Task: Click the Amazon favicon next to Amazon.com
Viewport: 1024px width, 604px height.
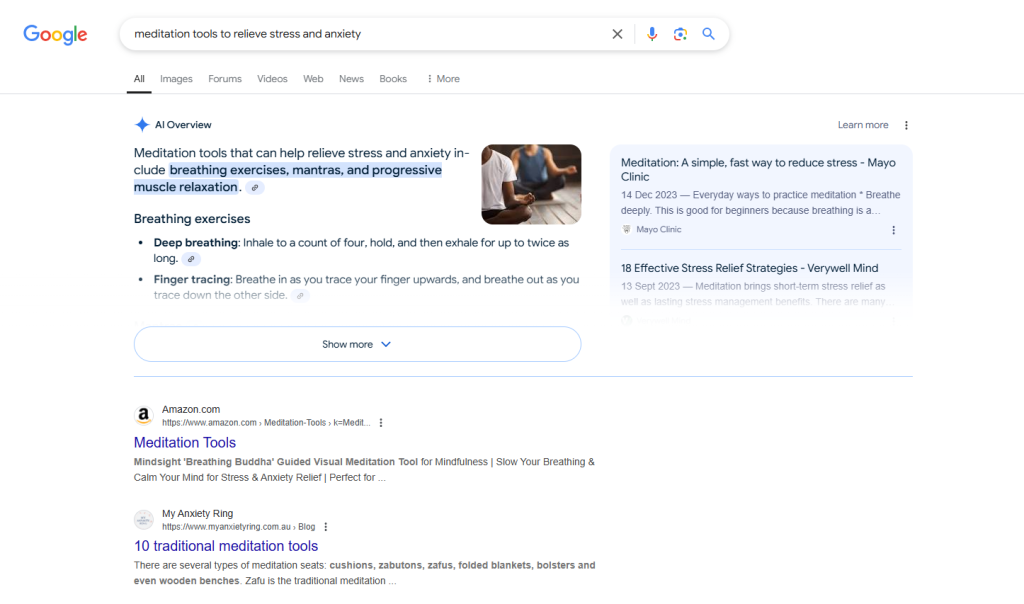Action: click(x=143, y=414)
